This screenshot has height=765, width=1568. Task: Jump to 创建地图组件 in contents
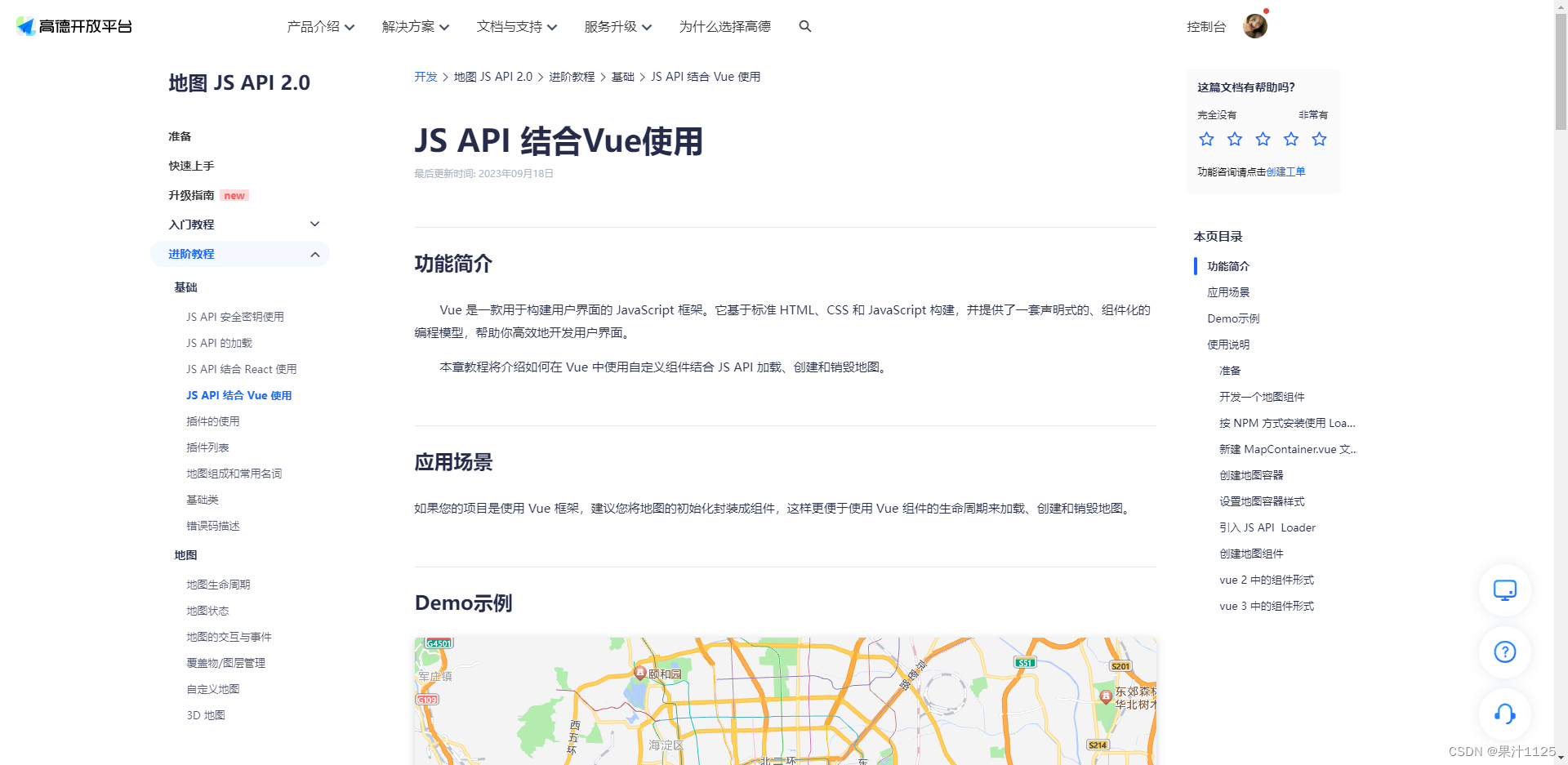(1251, 554)
